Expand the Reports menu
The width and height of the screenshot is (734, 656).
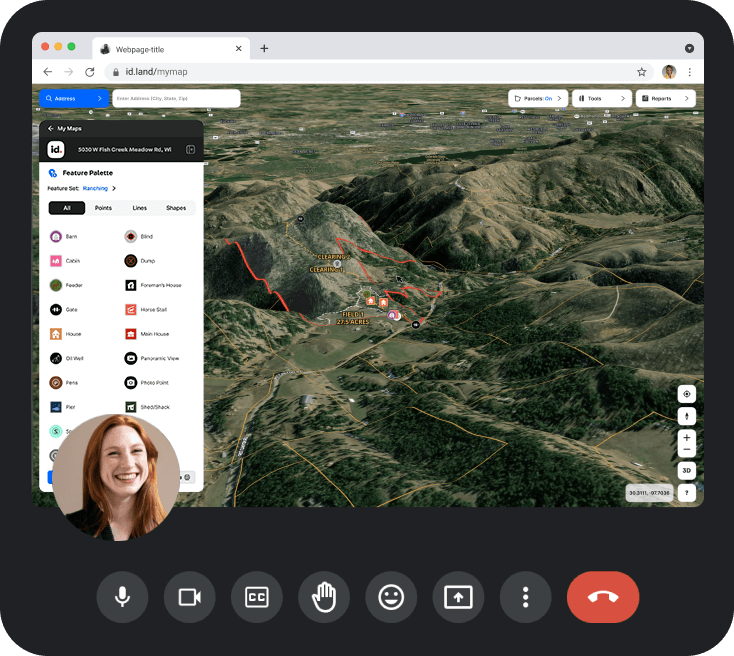coord(665,99)
